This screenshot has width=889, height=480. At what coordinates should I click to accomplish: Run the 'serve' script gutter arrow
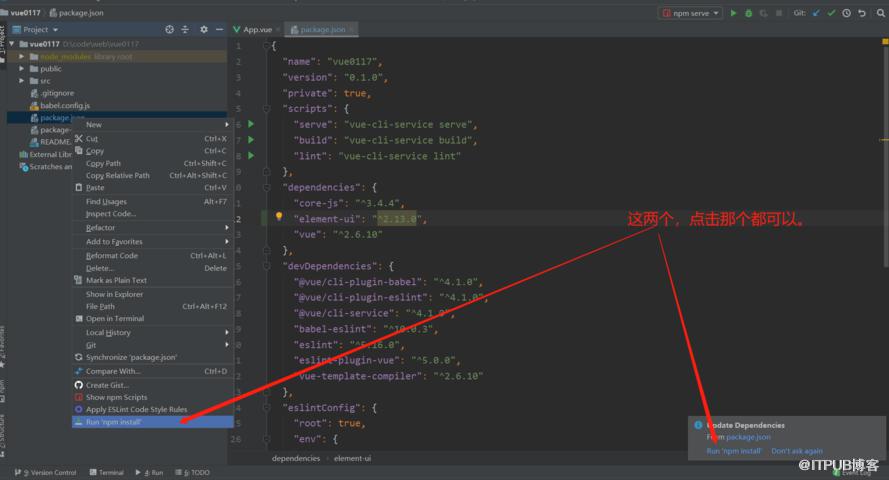(251, 124)
